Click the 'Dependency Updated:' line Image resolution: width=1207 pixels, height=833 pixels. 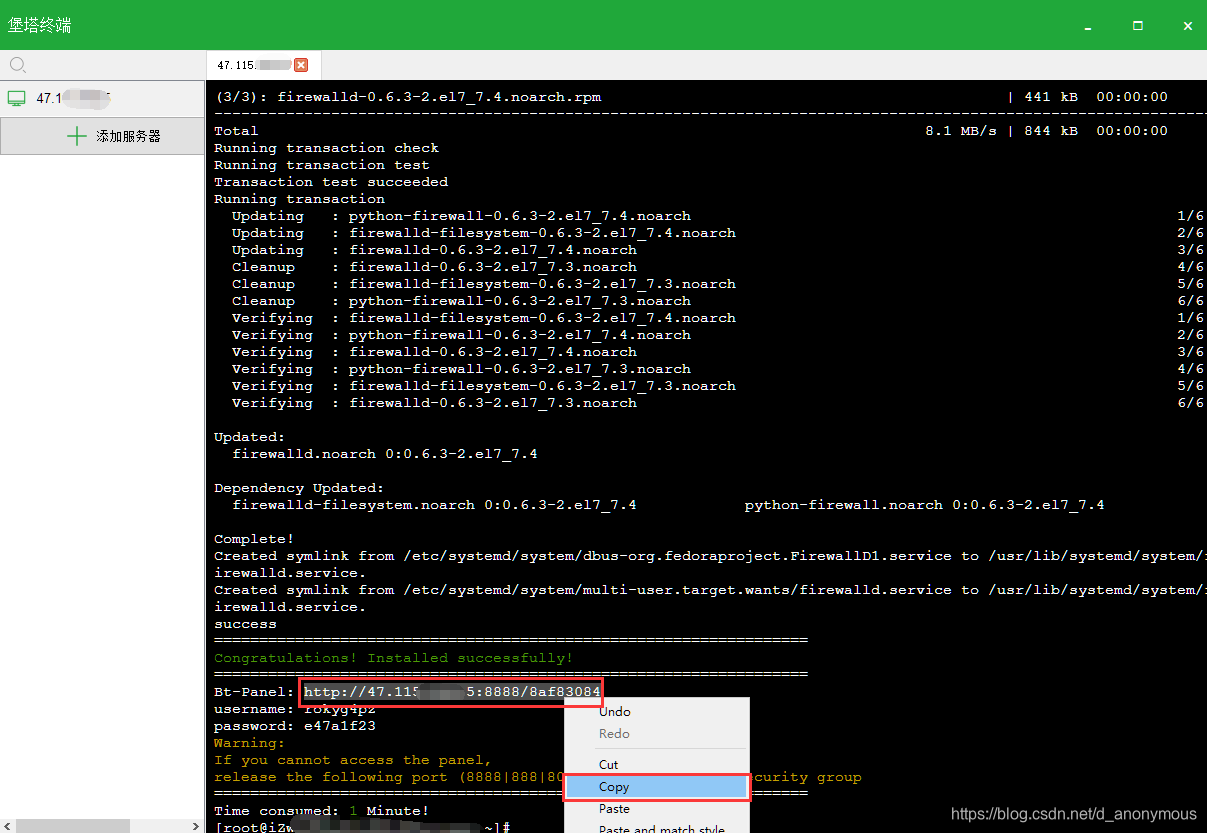pyautogui.click(x=299, y=488)
